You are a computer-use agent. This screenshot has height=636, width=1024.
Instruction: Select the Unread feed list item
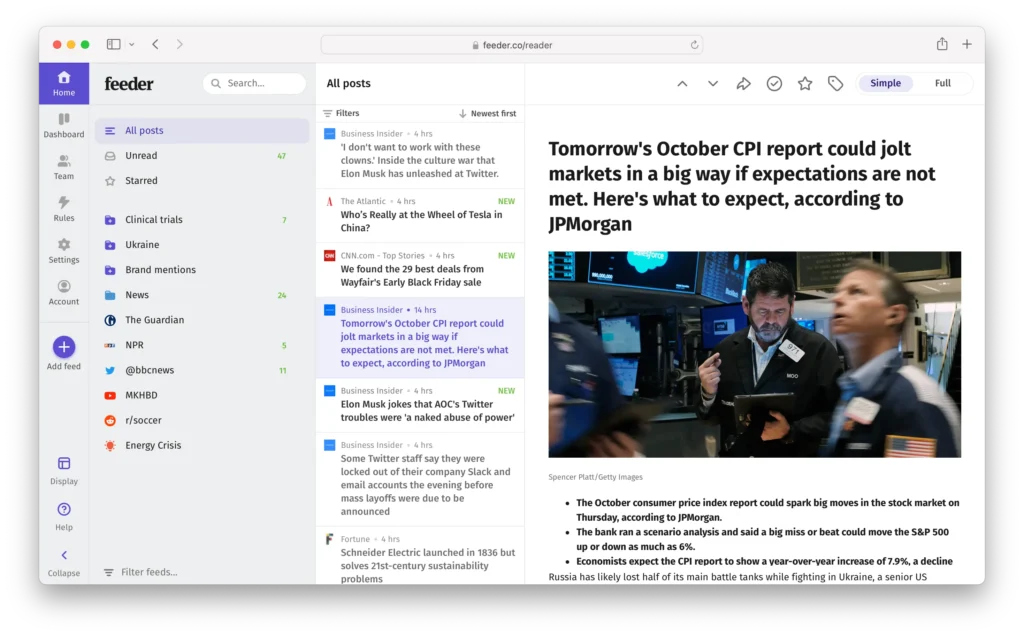141,156
